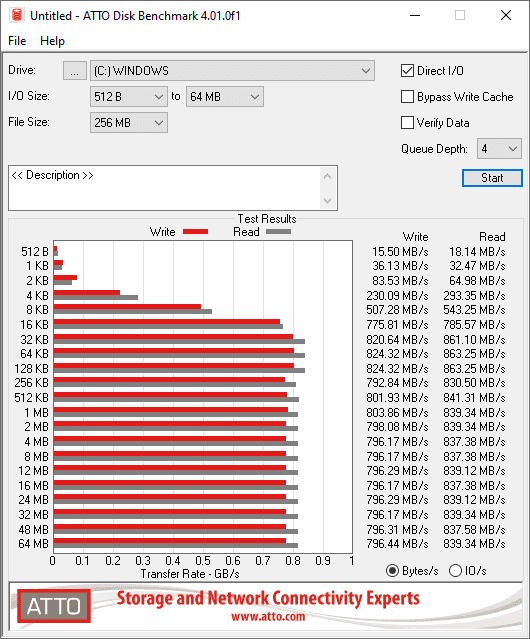Close the ATTO Disk Benchmark window

pyautogui.click(x=506, y=15)
